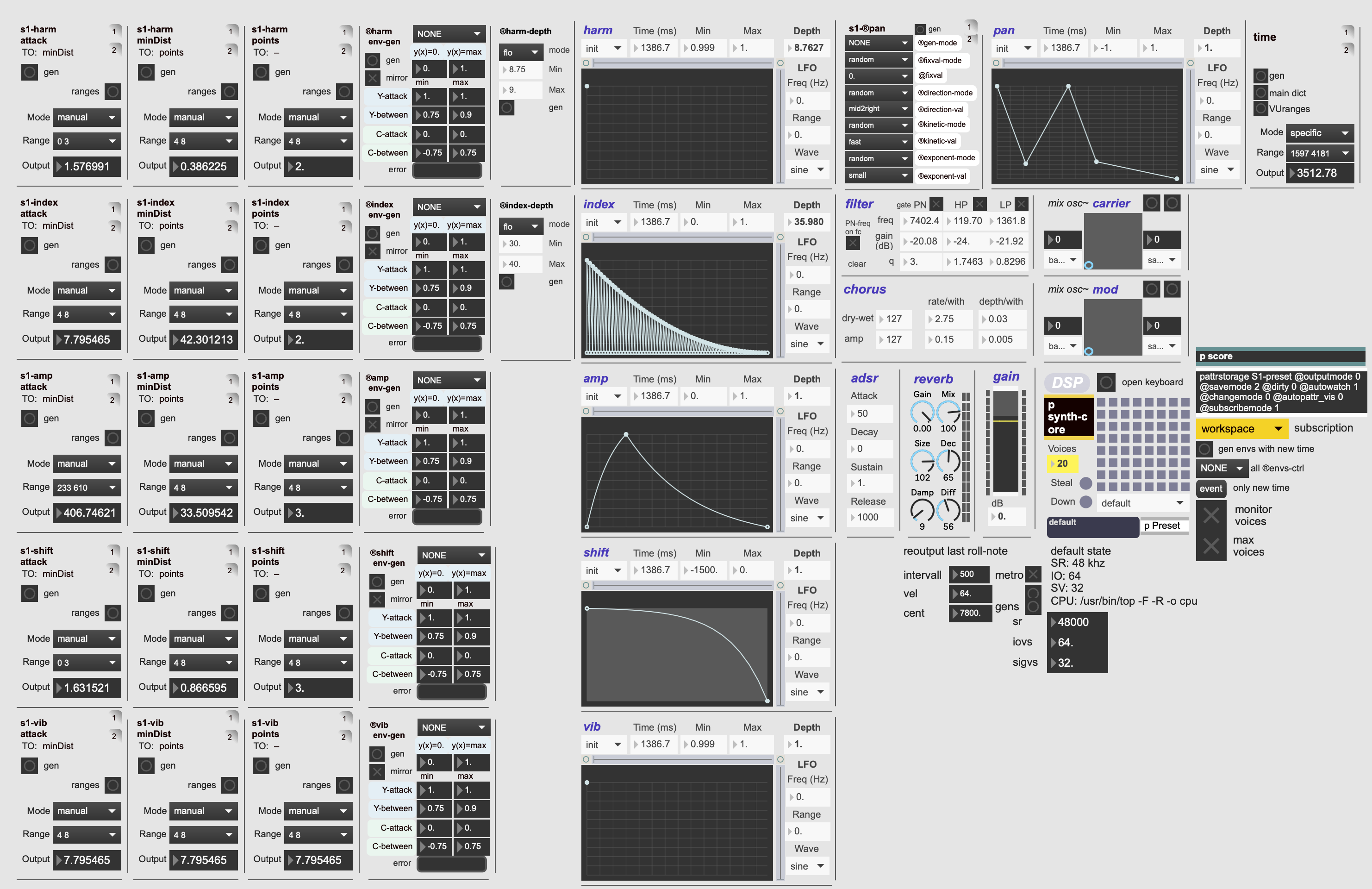Click the reverb Dec dial
Screen dimensions: 1372x889
coord(948,461)
